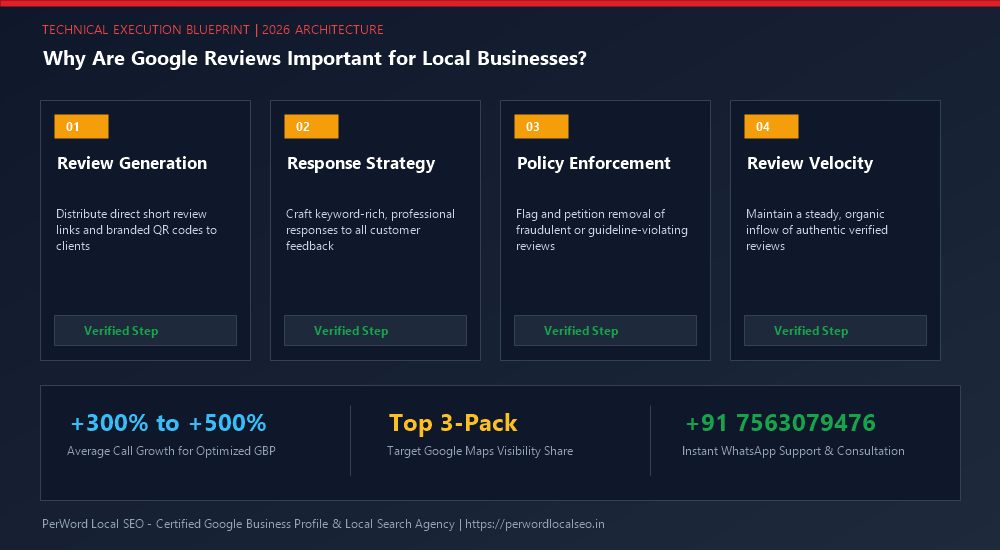Click the orange 03 step badge
The width and height of the screenshot is (1000, 550).
point(541,126)
